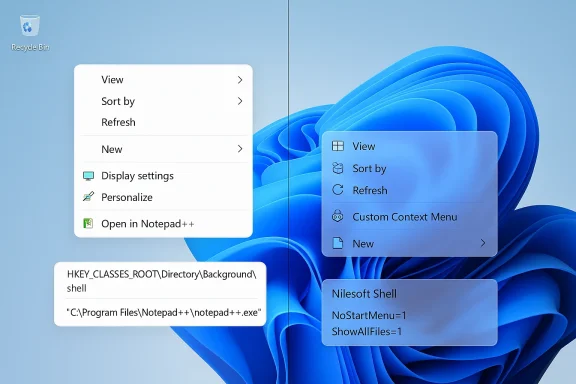Image resolution: width=576 pixels, height=384 pixels.
Task: Click the circular Refresh arrow icon
Action: click(x=338, y=190)
